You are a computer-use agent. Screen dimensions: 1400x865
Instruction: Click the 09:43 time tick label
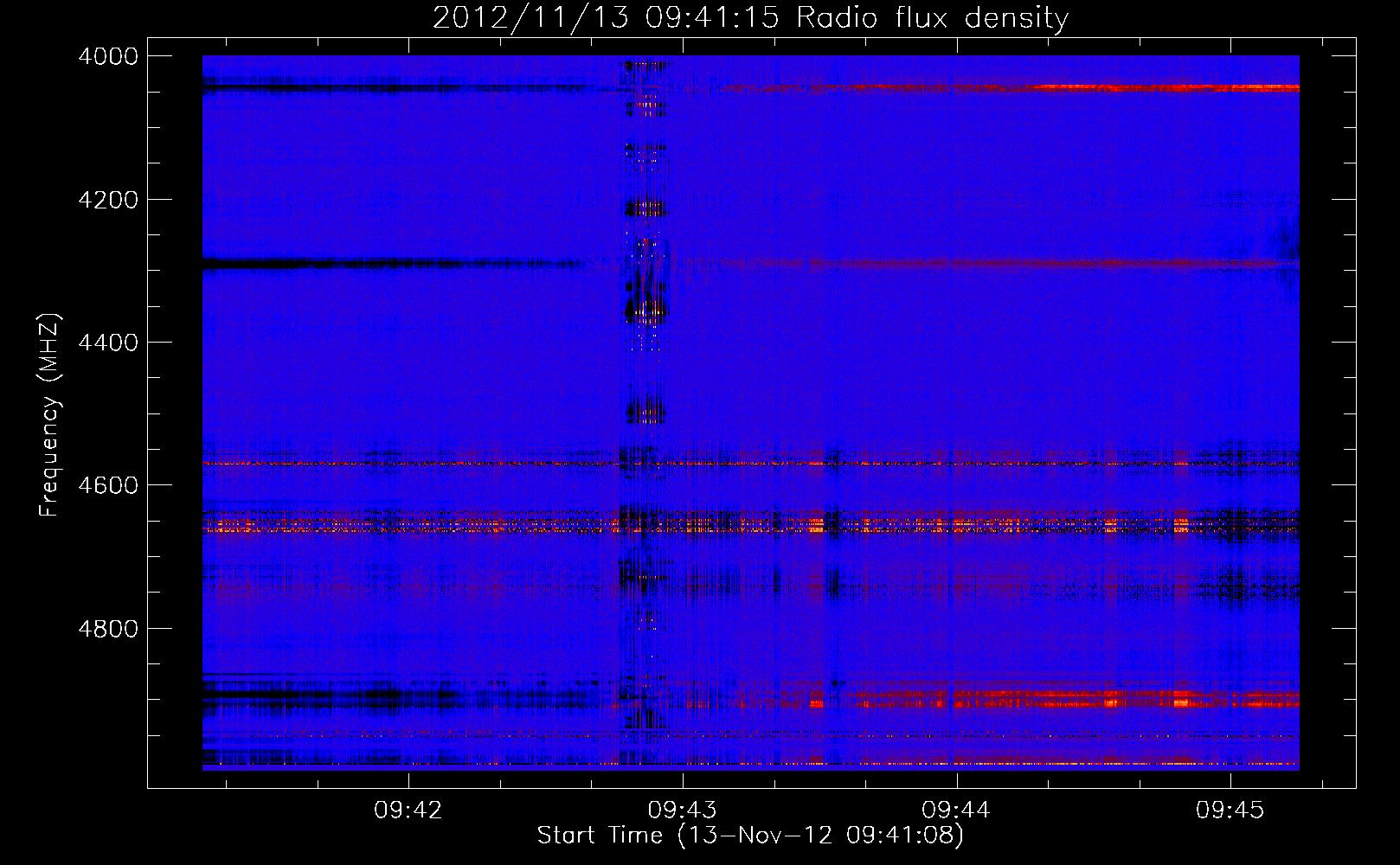[683, 811]
